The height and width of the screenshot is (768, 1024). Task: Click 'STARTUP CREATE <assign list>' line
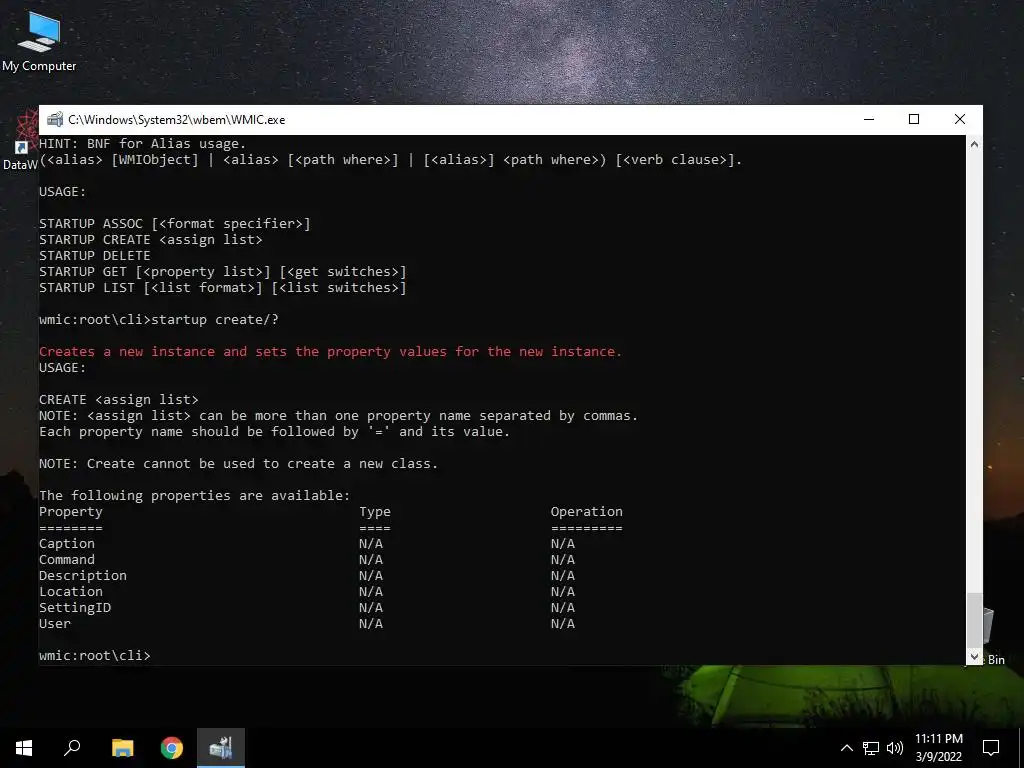150,240
